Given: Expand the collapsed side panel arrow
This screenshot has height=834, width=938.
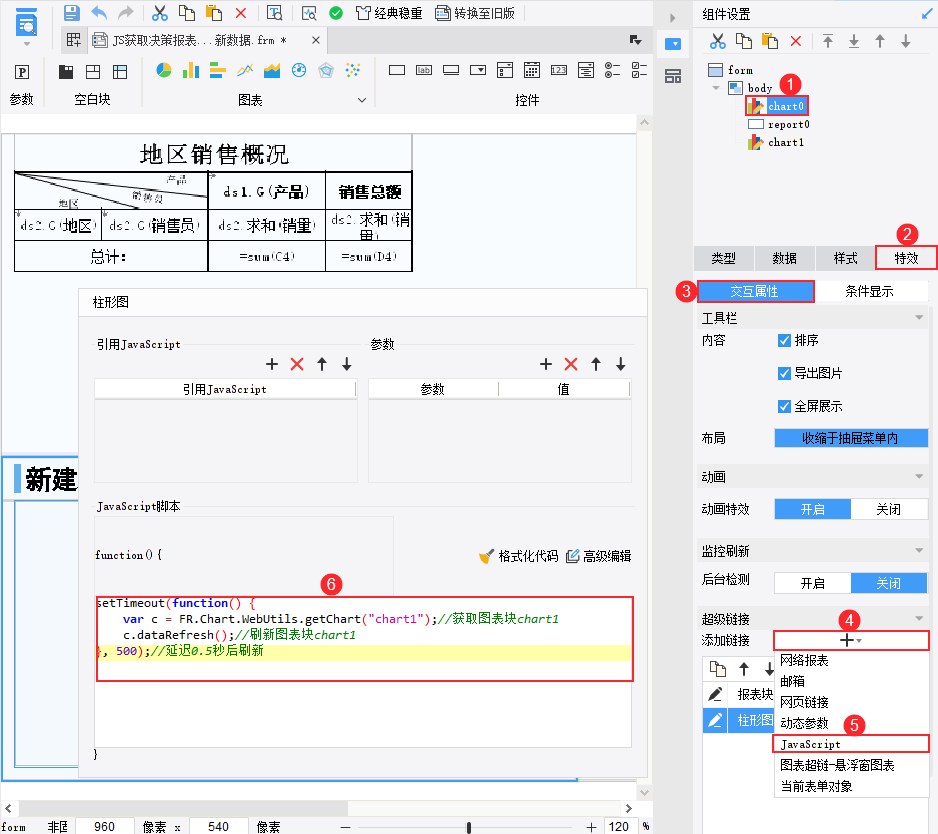Looking at the screenshot, I should (x=672, y=18).
